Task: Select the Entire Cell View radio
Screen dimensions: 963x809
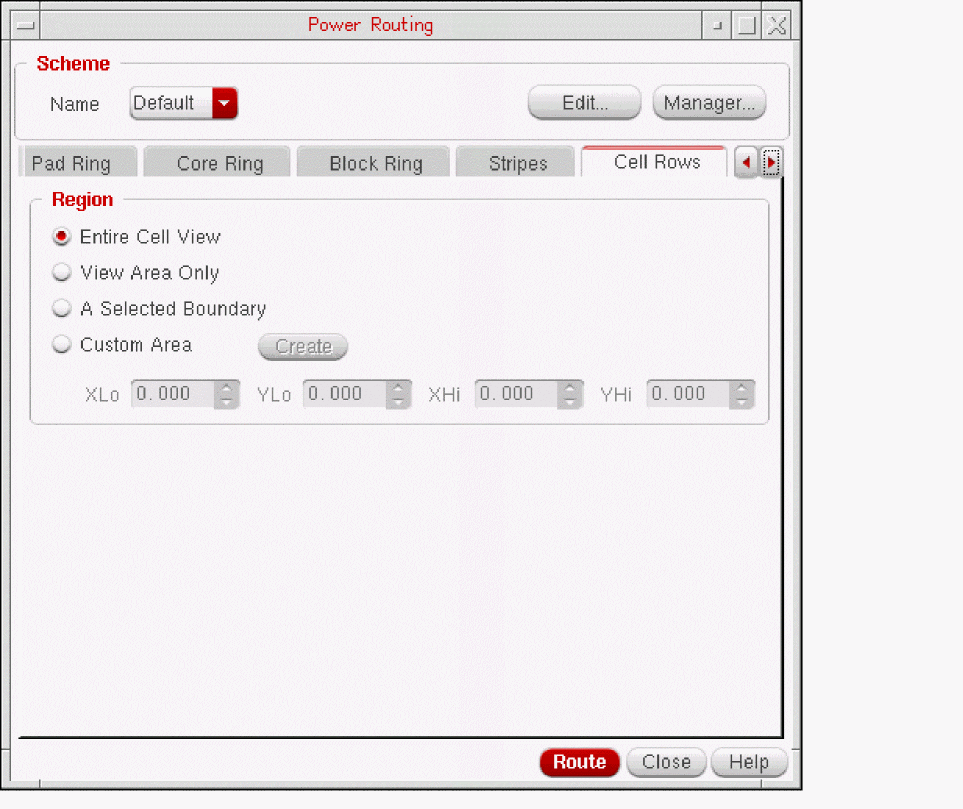Action: (x=61, y=236)
